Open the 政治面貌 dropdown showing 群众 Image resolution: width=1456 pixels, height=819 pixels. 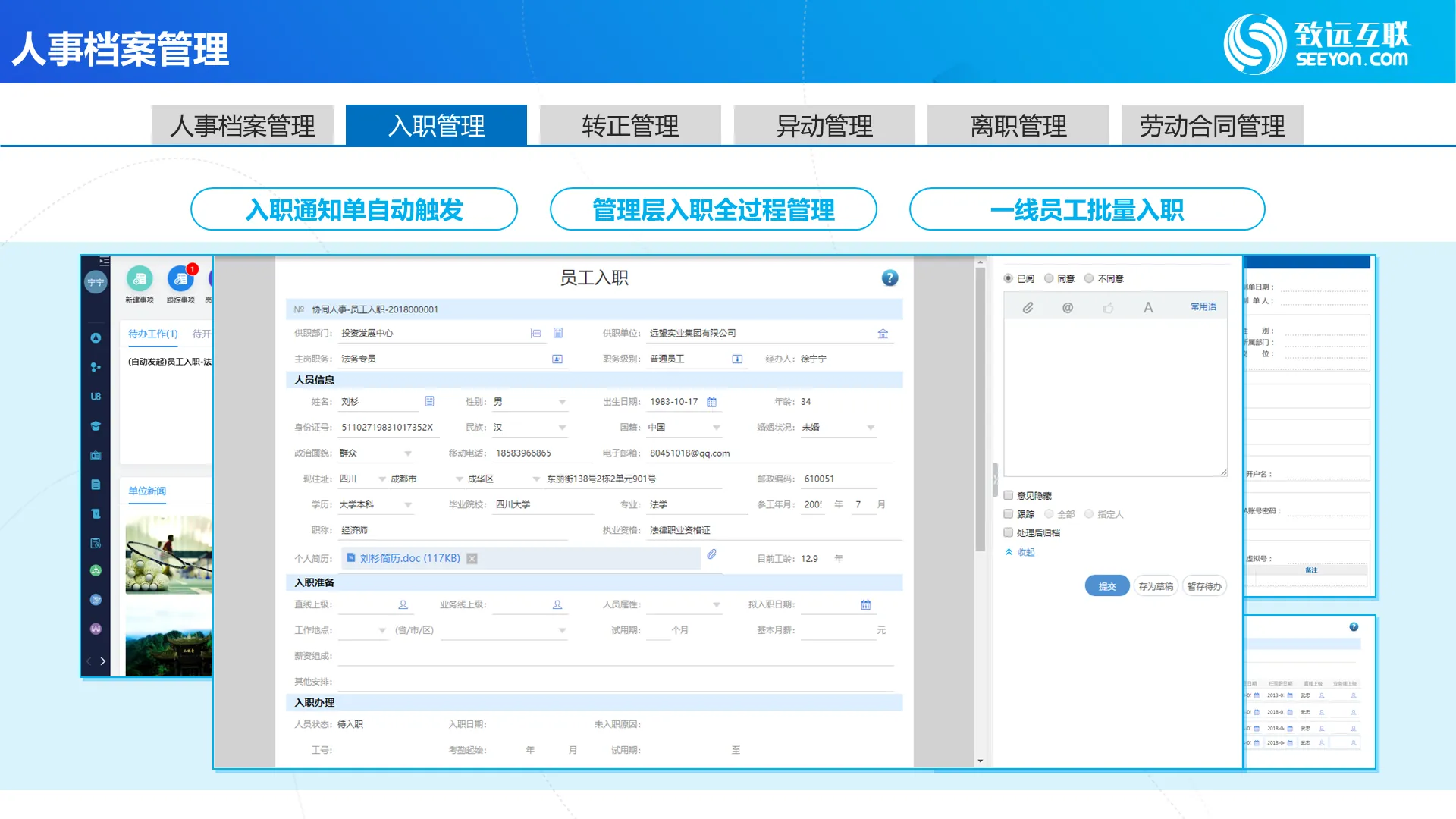click(376, 453)
